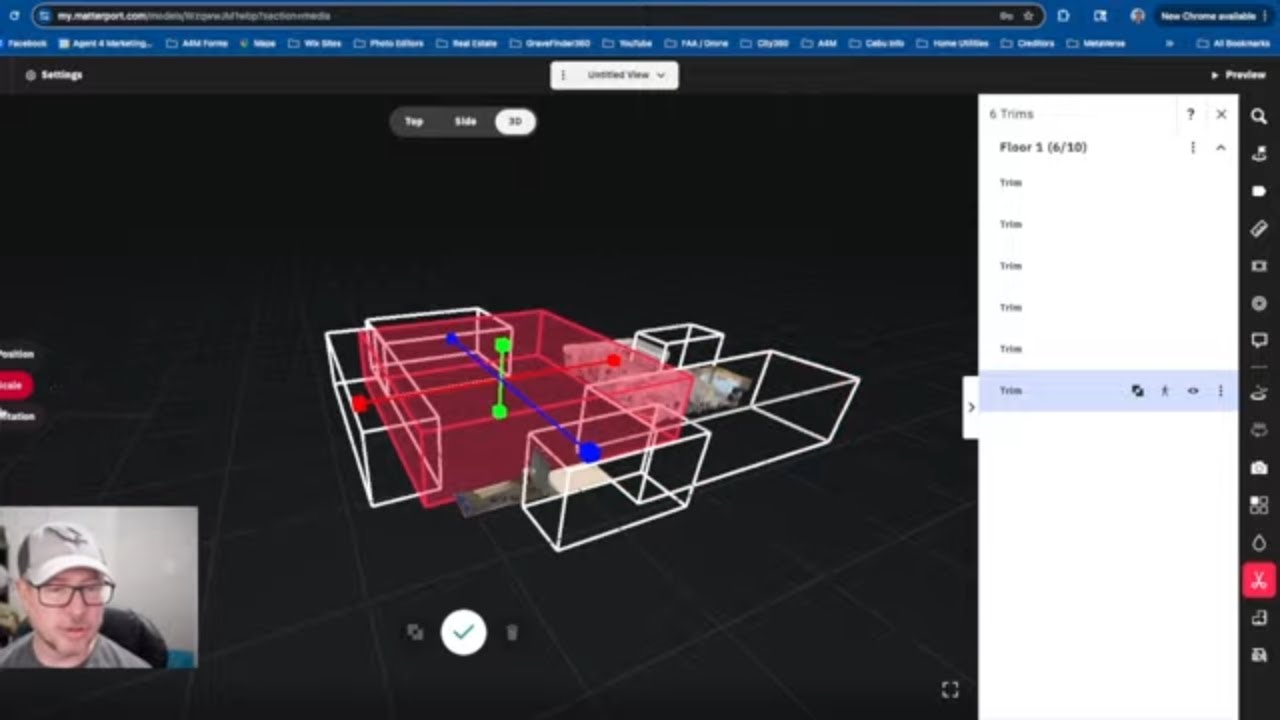The width and height of the screenshot is (1280, 720).
Task: Open Floor 1 more options menu
Action: point(1192,147)
